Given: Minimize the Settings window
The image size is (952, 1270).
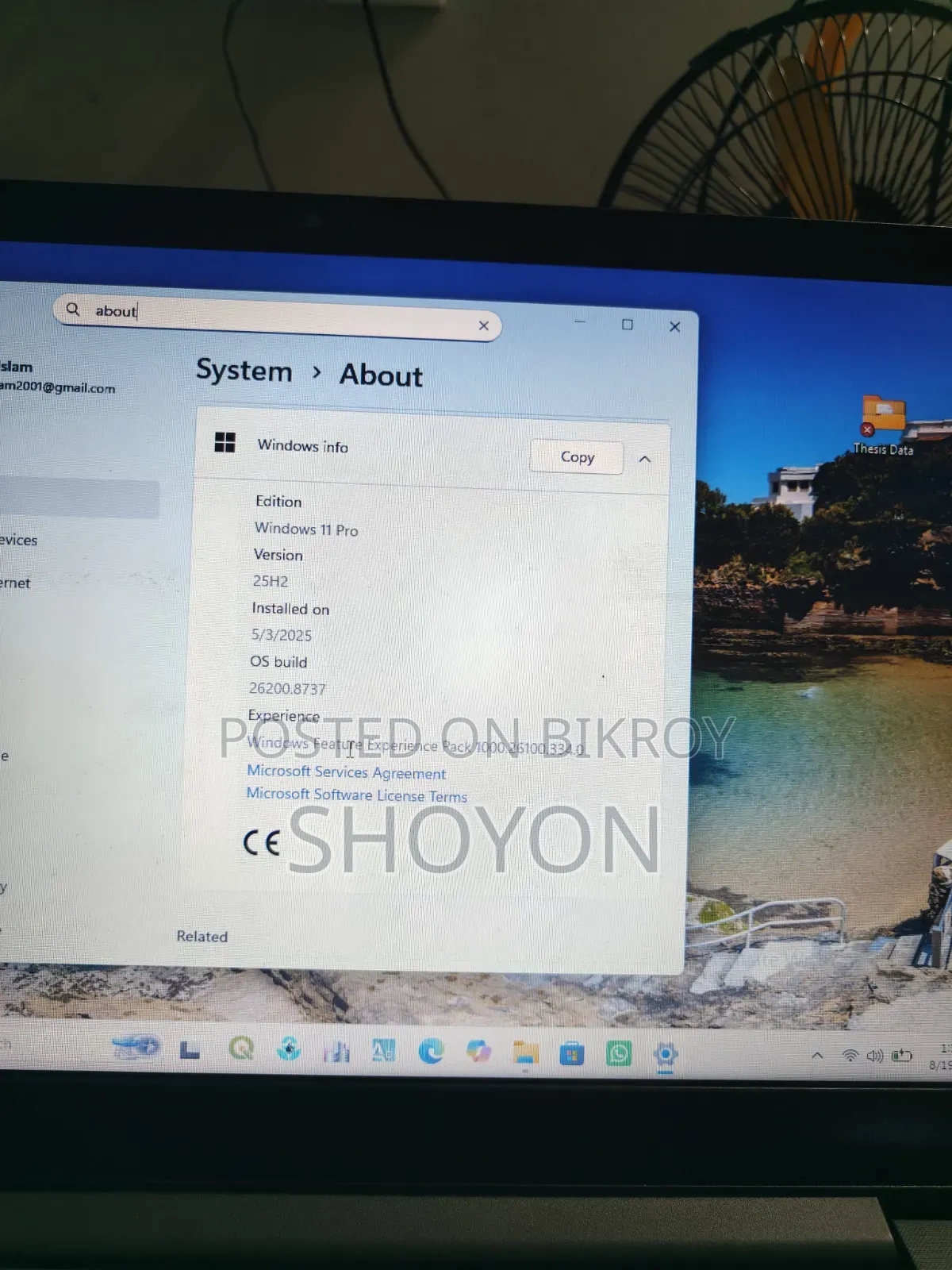Looking at the screenshot, I should click(580, 321).
